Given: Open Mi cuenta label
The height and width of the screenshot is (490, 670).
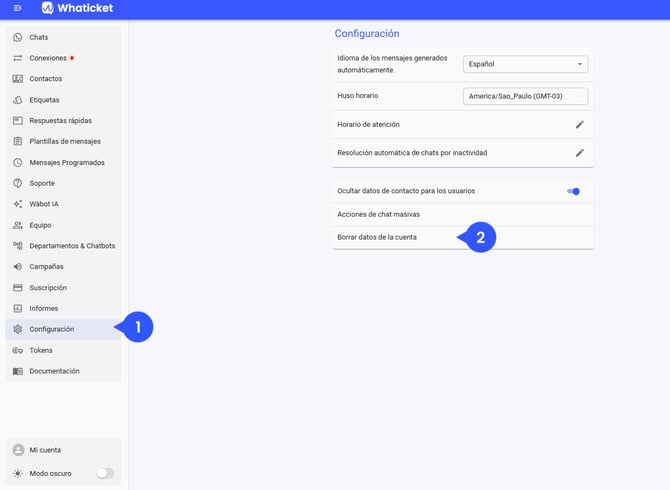Looking at the screenshot, I should pos(45,450).
